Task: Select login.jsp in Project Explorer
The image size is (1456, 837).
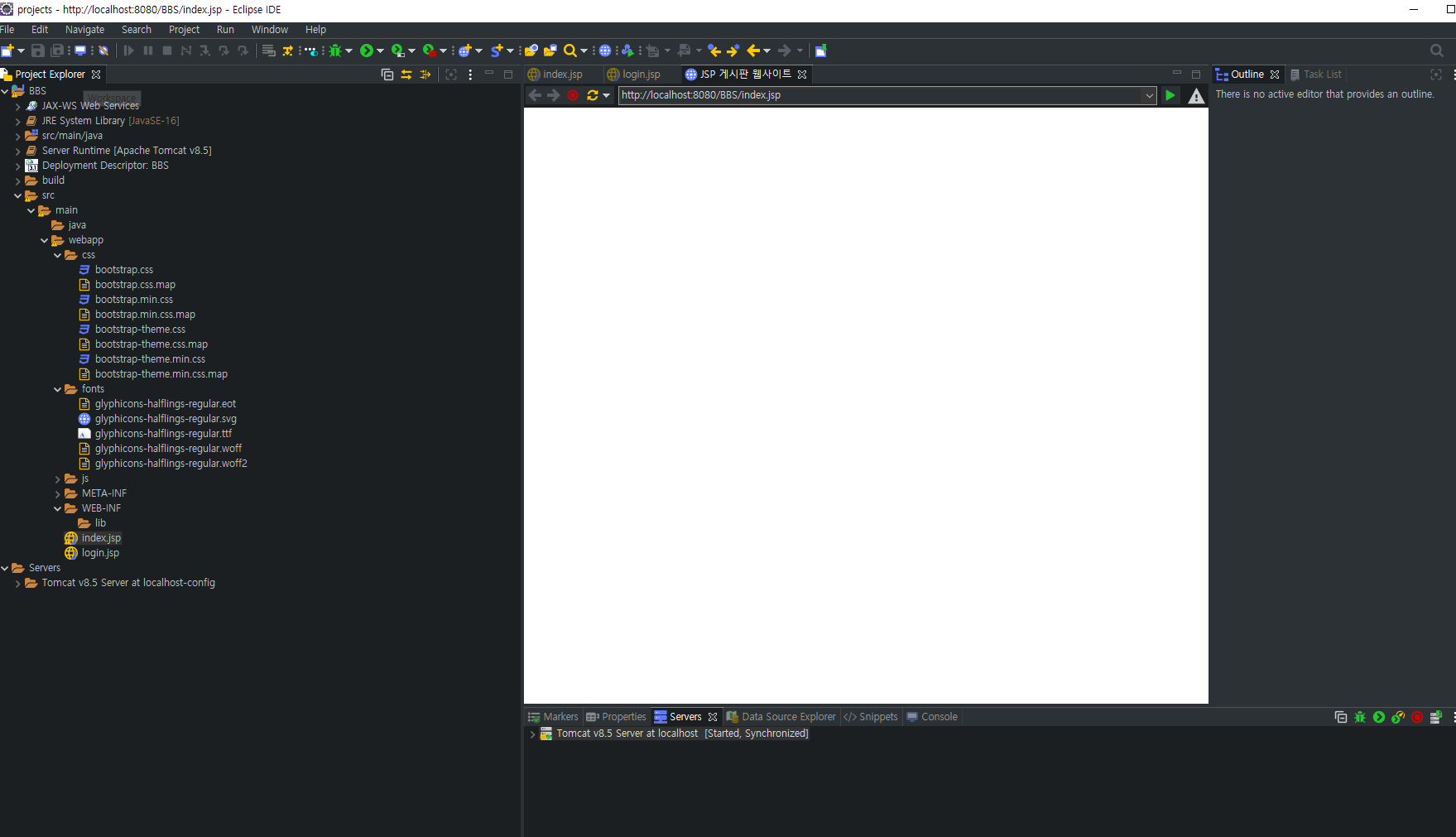Action: click(x=100, y=553)
